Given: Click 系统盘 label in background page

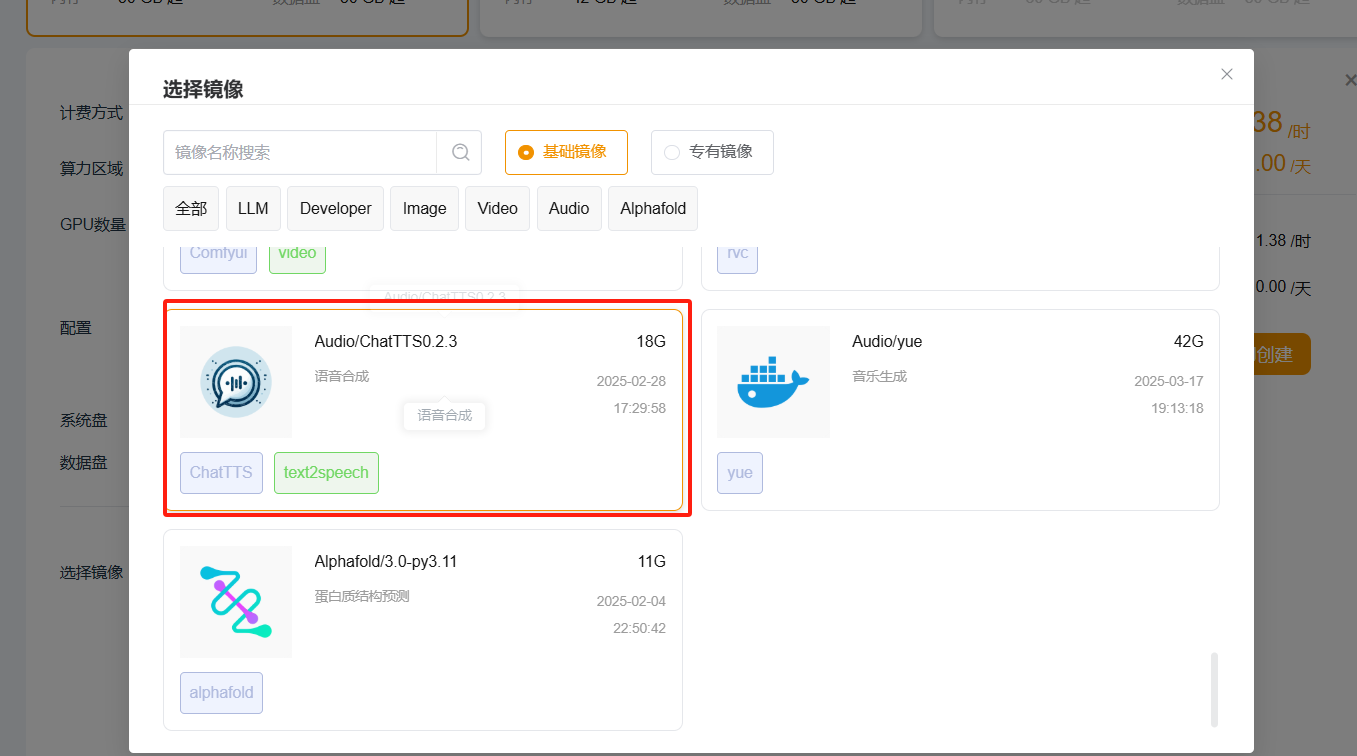Looking at the screenshot, I should click(x=84, y=421).
